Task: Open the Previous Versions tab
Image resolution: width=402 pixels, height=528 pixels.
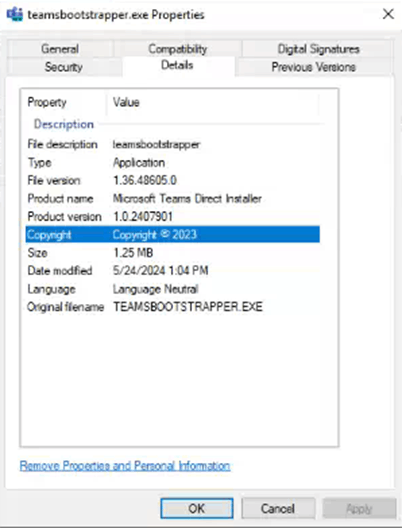Action: [x=313, y=67]
